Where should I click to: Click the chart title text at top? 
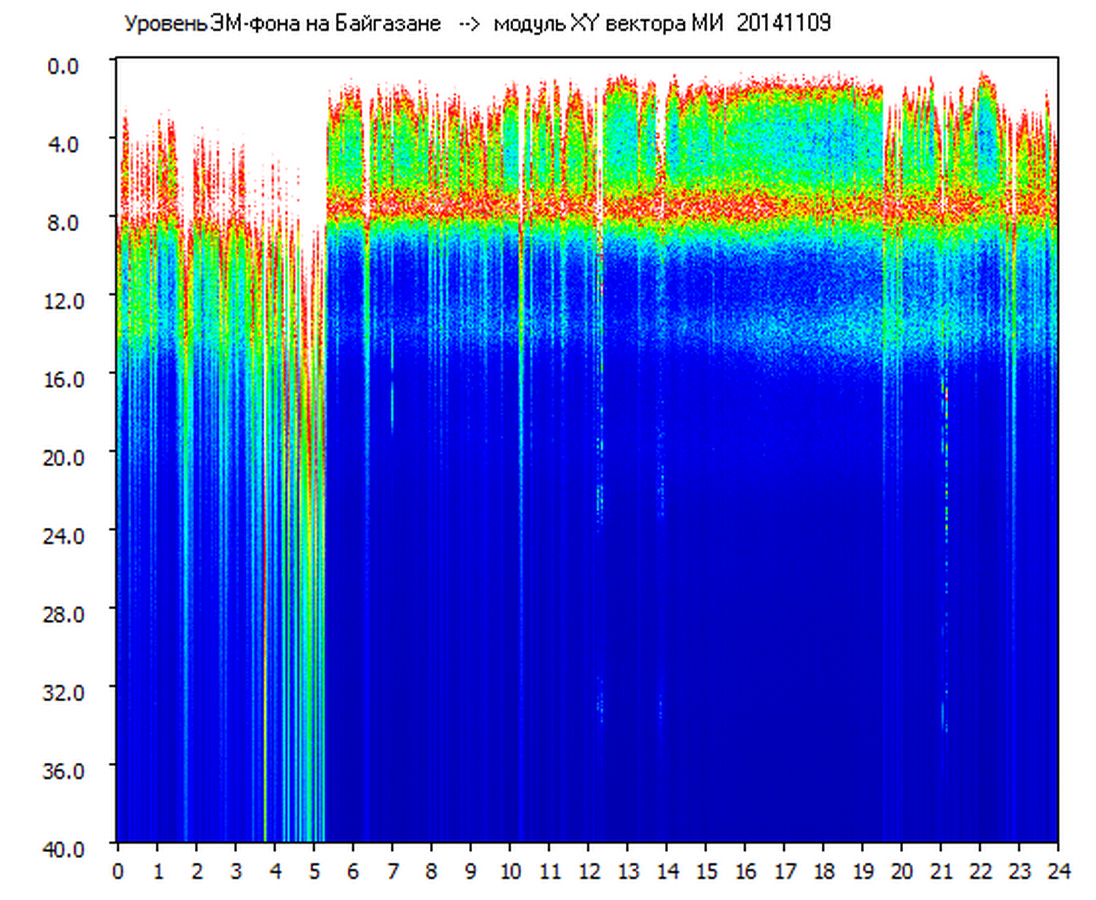(x=475, y=24)
